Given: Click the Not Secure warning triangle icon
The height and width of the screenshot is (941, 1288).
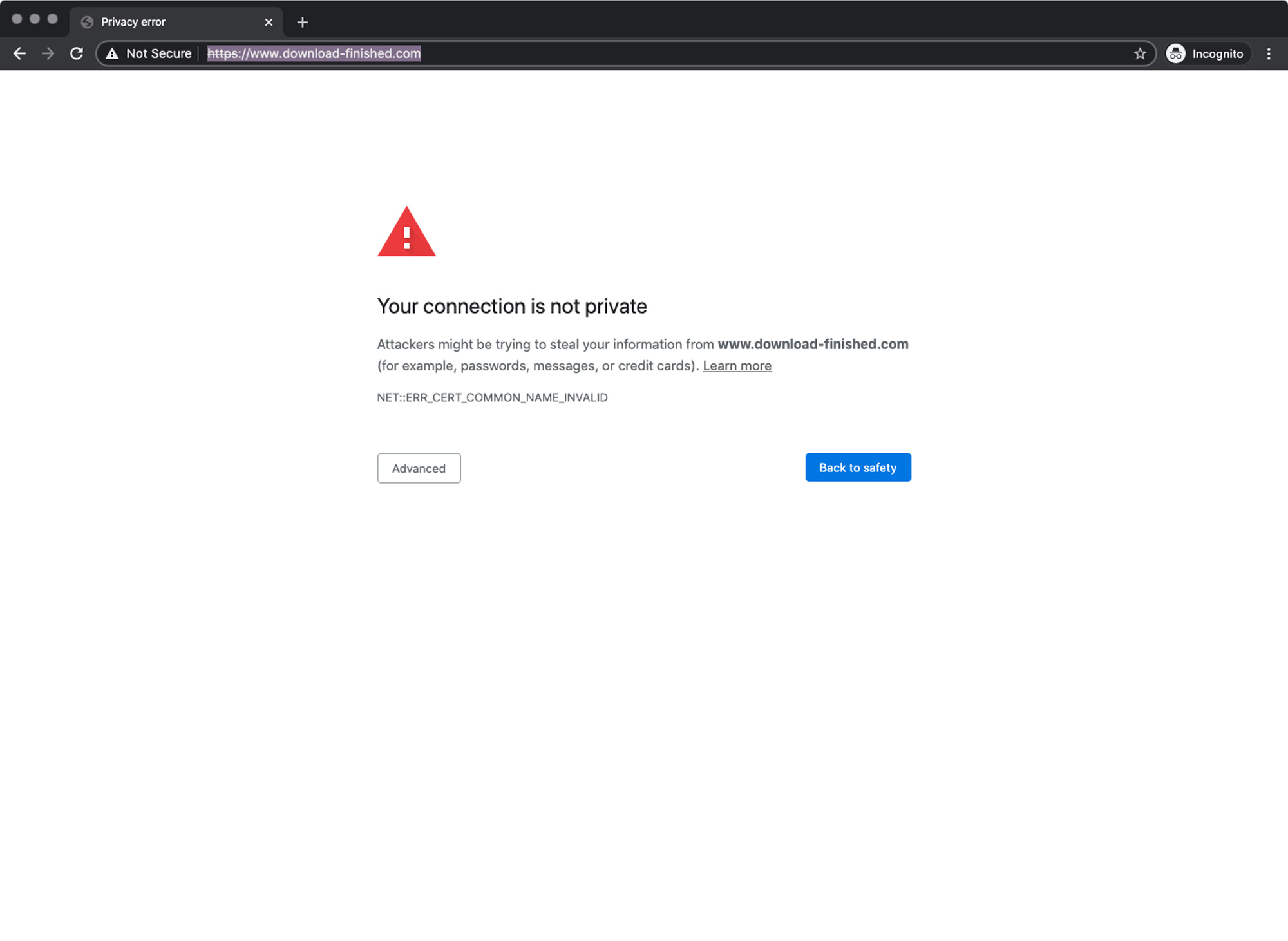Looking at the screenshot, I should click(112, 53).
